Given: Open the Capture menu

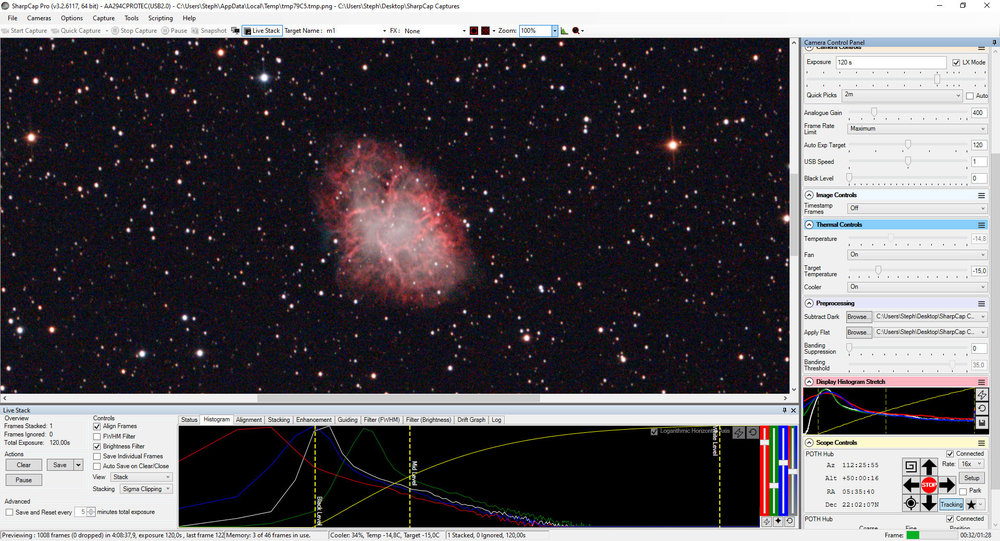Looking at the screenshot, I should pyautogui.click(x=103, y=18).
